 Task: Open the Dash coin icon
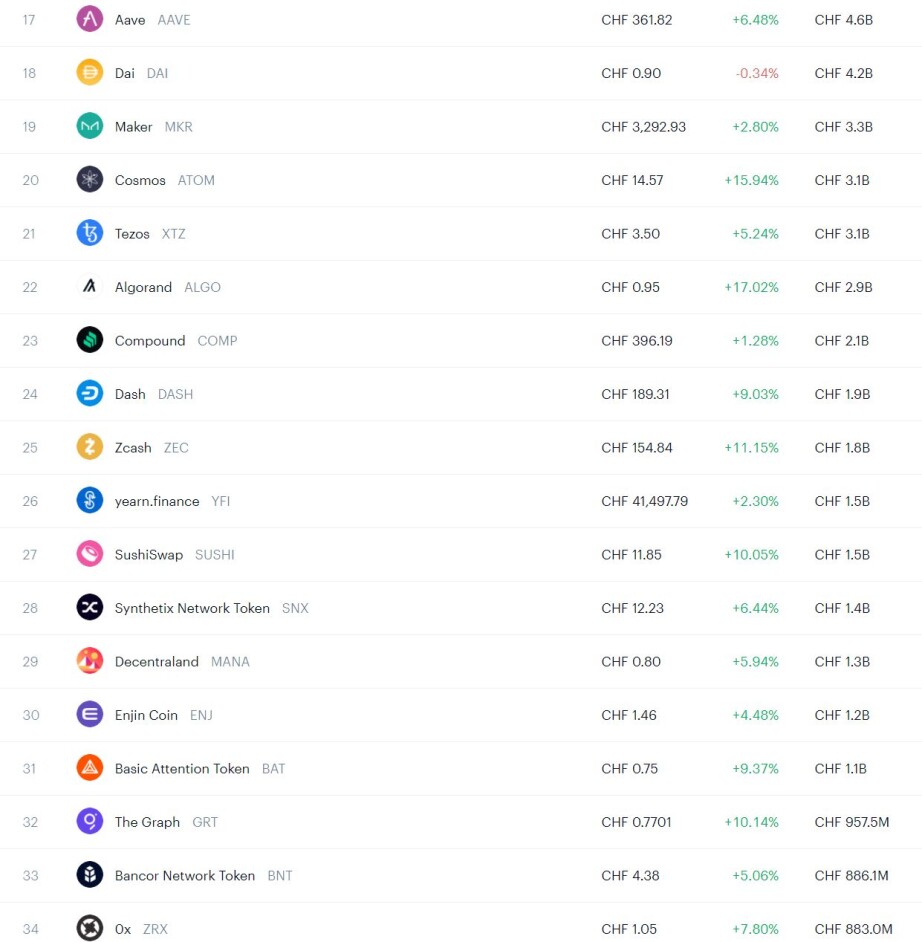point(89,394)
